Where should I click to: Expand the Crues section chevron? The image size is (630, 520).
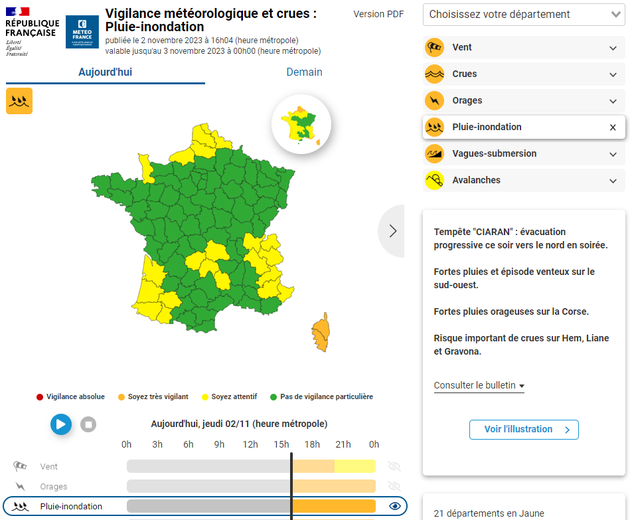click(x=613, y=75)
